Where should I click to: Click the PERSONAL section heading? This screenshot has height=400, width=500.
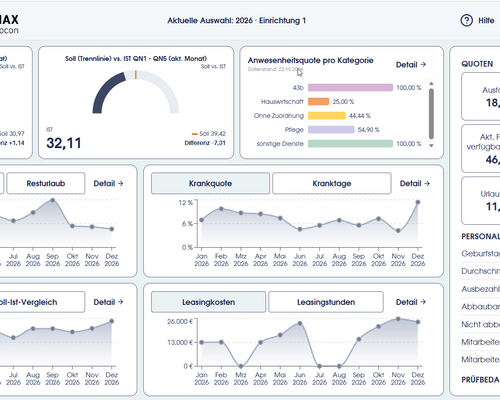coord(480,236)
